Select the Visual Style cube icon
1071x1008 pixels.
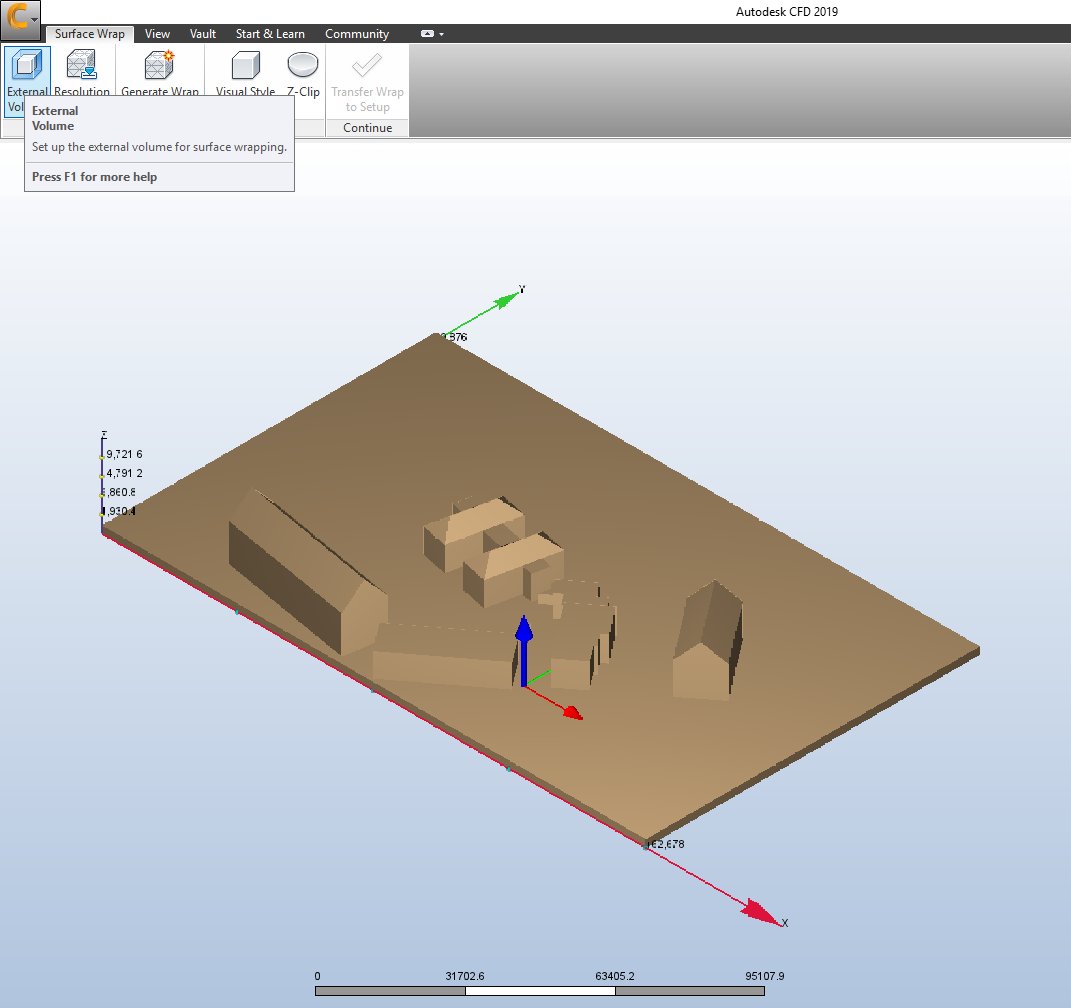[x=245, y=67]
